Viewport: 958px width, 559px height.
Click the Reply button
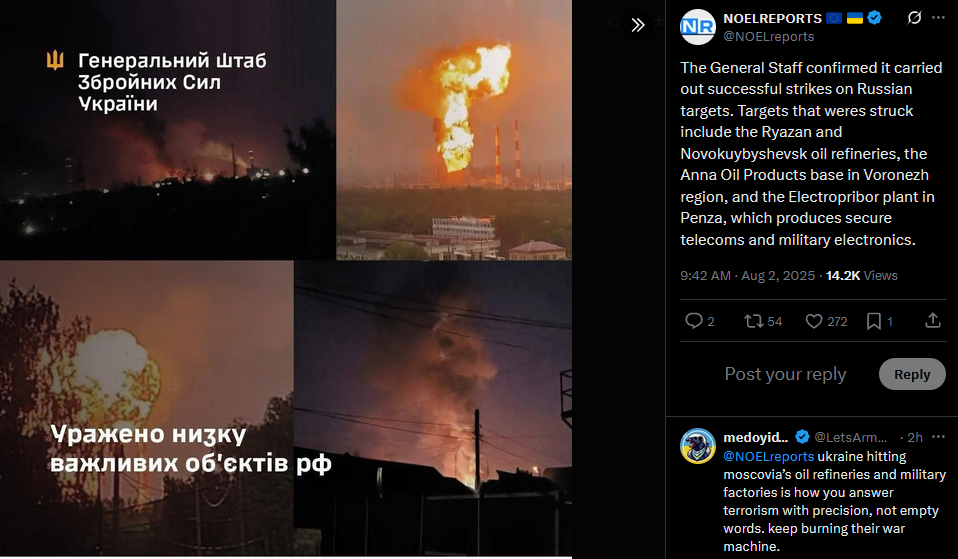[912, 374]
